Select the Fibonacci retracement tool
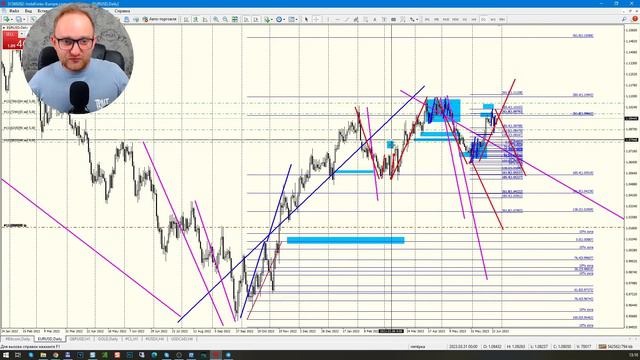This screenshot has width=640, height=360. [x=365, y=19]
